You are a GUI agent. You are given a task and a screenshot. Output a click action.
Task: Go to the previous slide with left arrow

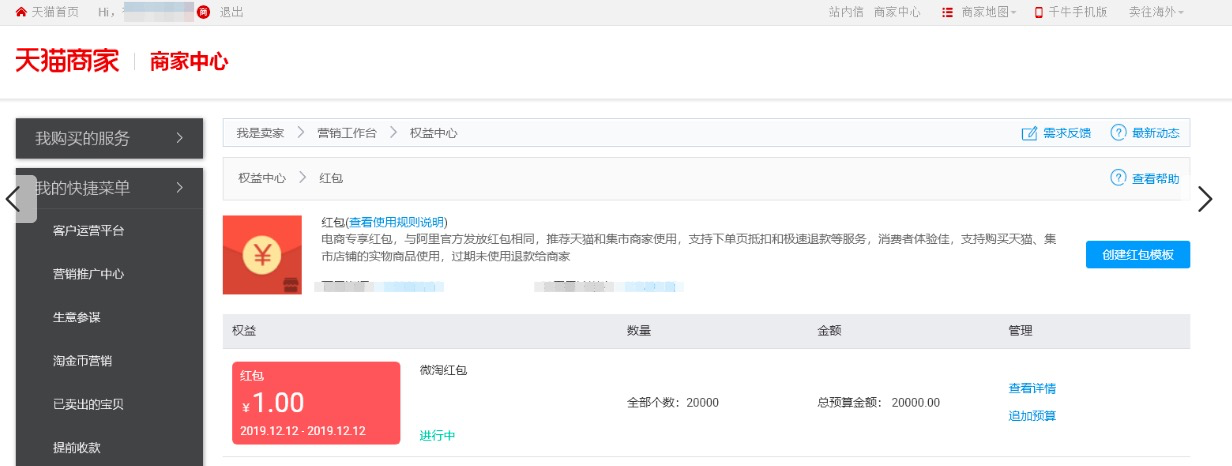pyautogui.click(x=13, y=198)
